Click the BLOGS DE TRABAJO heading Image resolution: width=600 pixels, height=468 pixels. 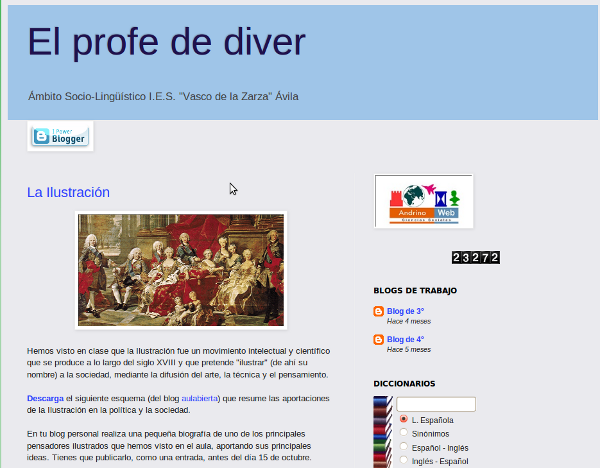pyautogui.click(x=415, y=290)
